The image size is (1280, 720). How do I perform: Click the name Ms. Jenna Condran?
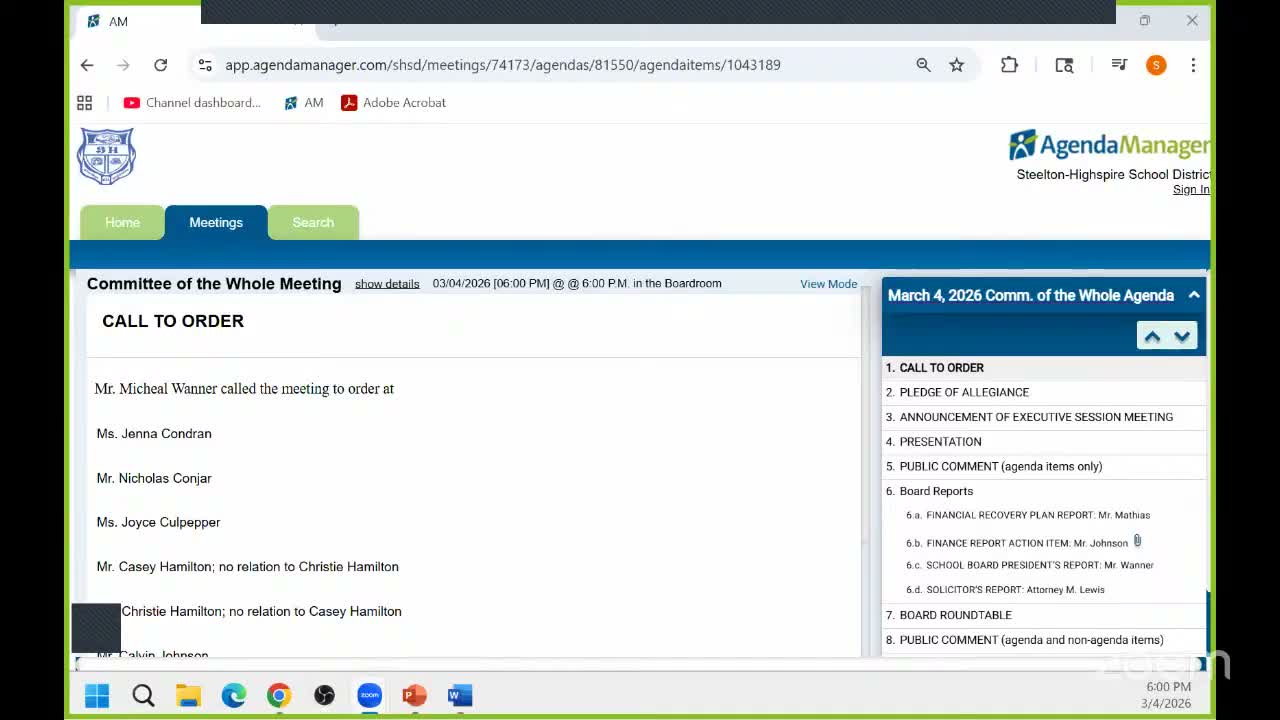pyautogui.click(x=154, y=434)
